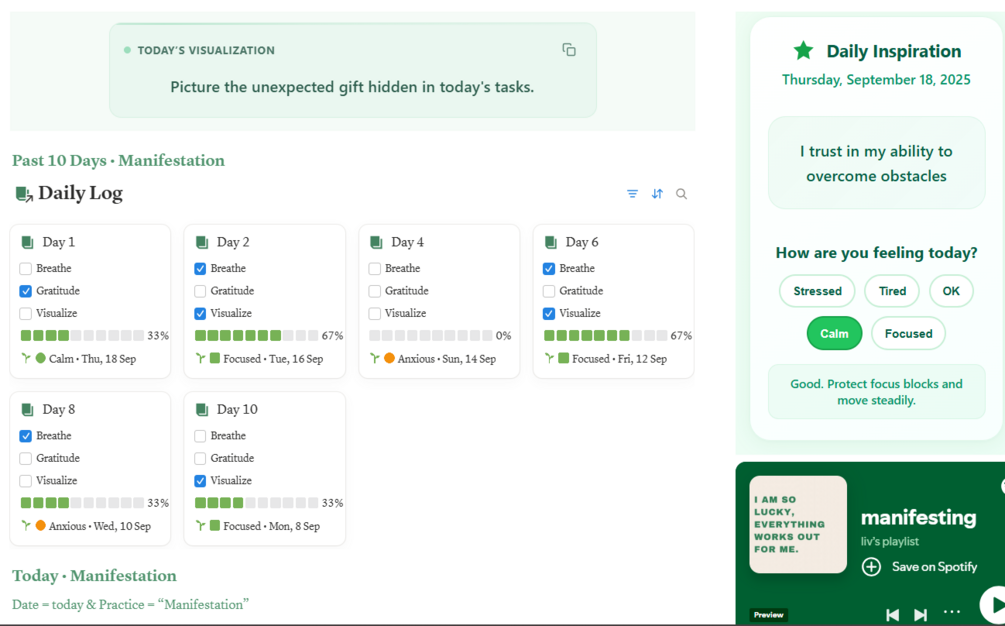Search the Daily Log database
Screen dimensions: 1005x626
point(681,194)
